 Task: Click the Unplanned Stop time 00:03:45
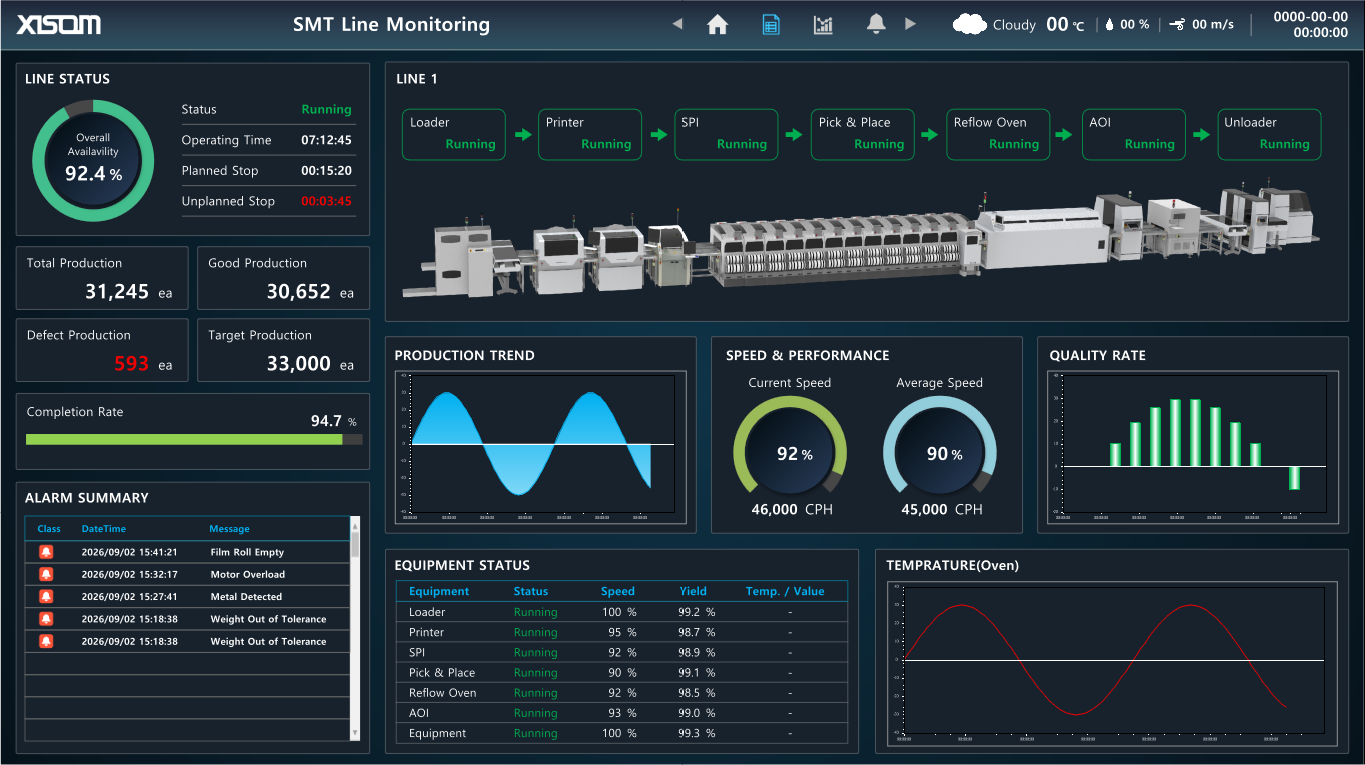(x=327, y=201)
